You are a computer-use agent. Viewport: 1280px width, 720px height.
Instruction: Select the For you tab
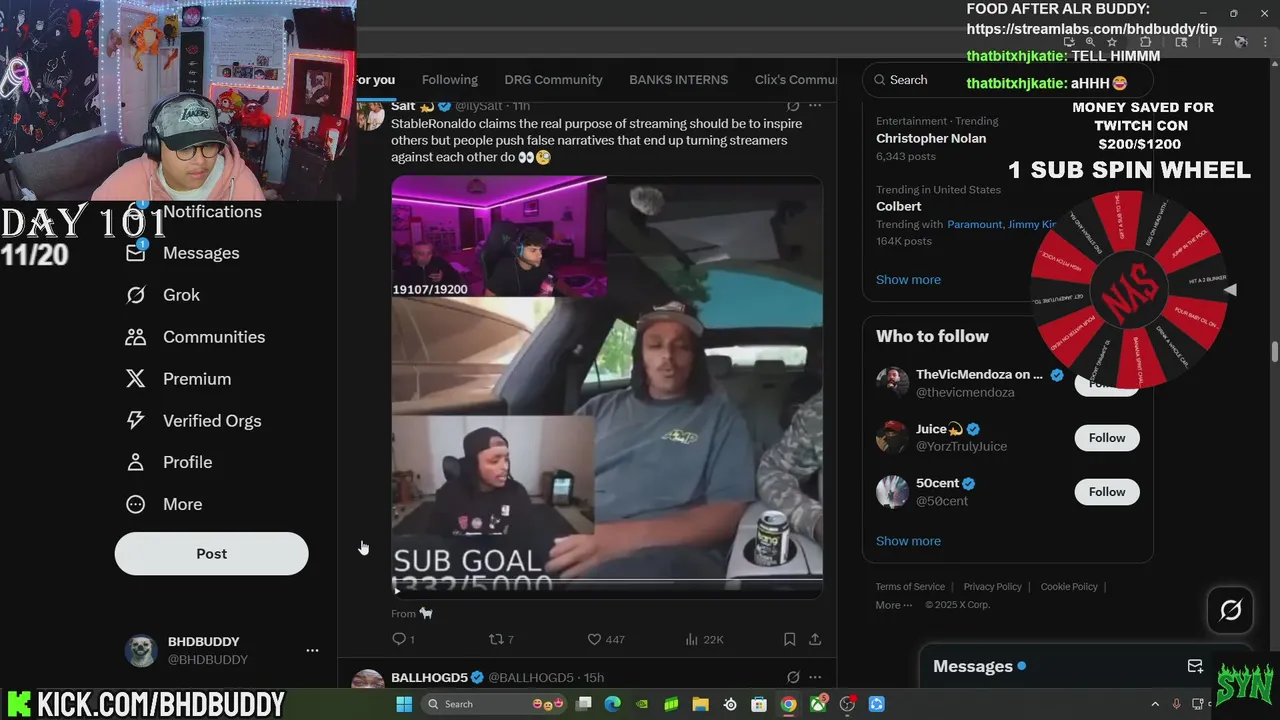click(x=375, y=80)
